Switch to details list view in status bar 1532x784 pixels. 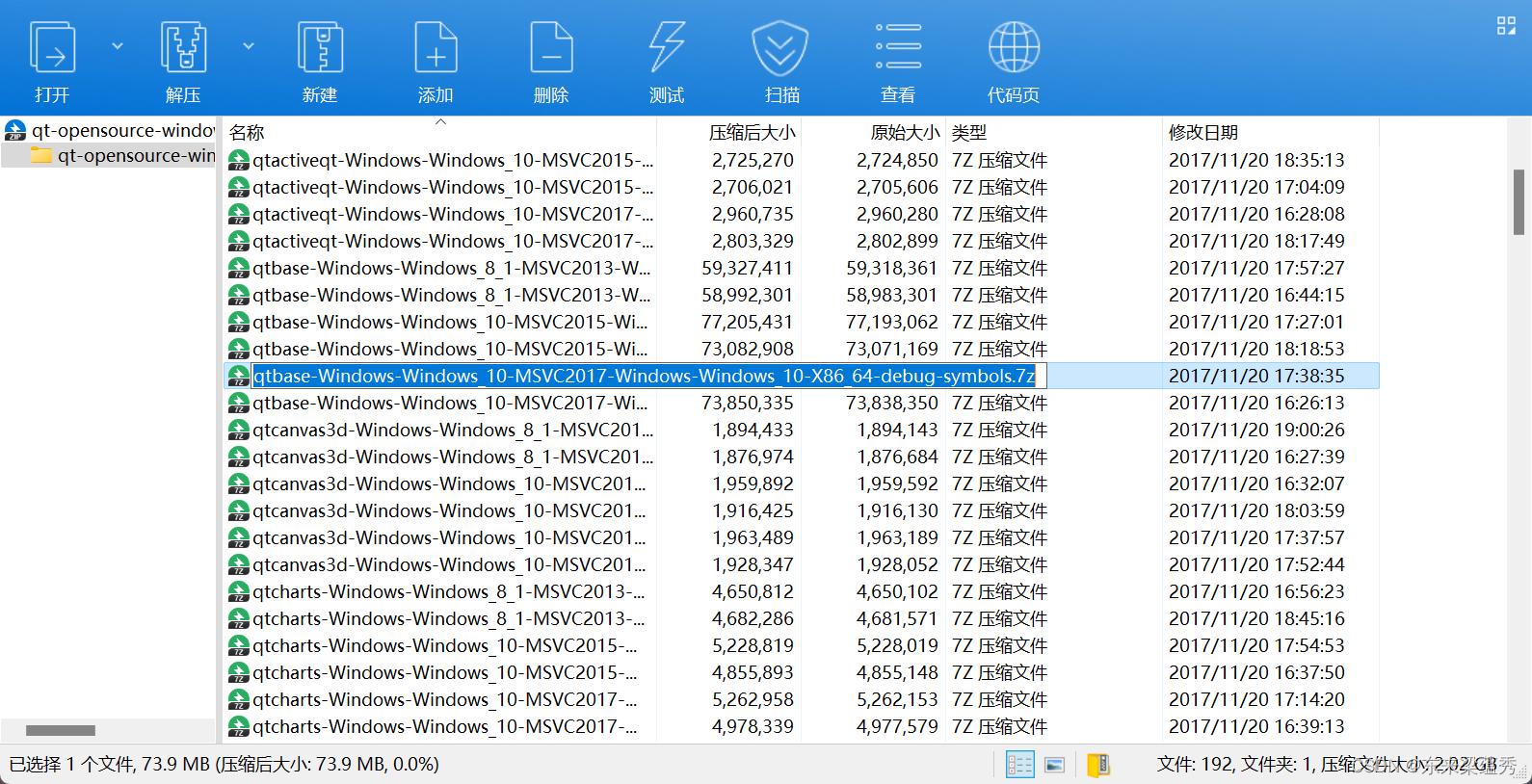pos(1019,765)
